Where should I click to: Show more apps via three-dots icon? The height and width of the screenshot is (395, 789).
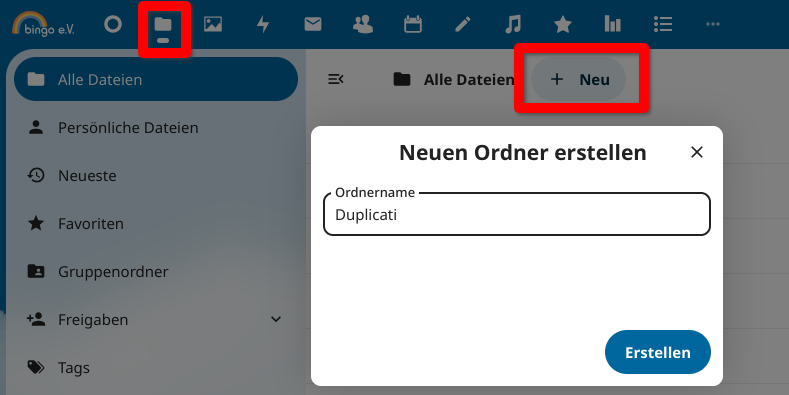point(713,24)
